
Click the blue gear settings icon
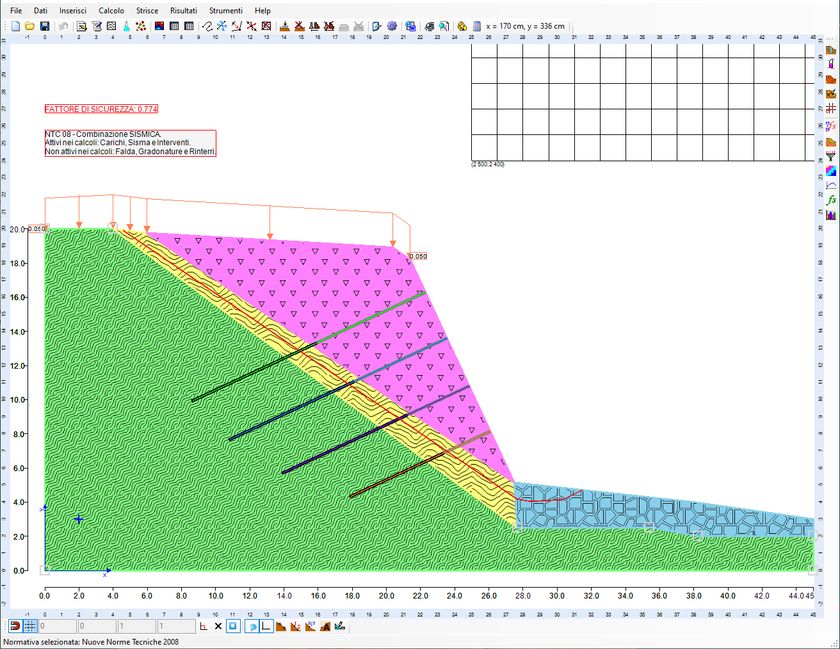click(392, 26)
